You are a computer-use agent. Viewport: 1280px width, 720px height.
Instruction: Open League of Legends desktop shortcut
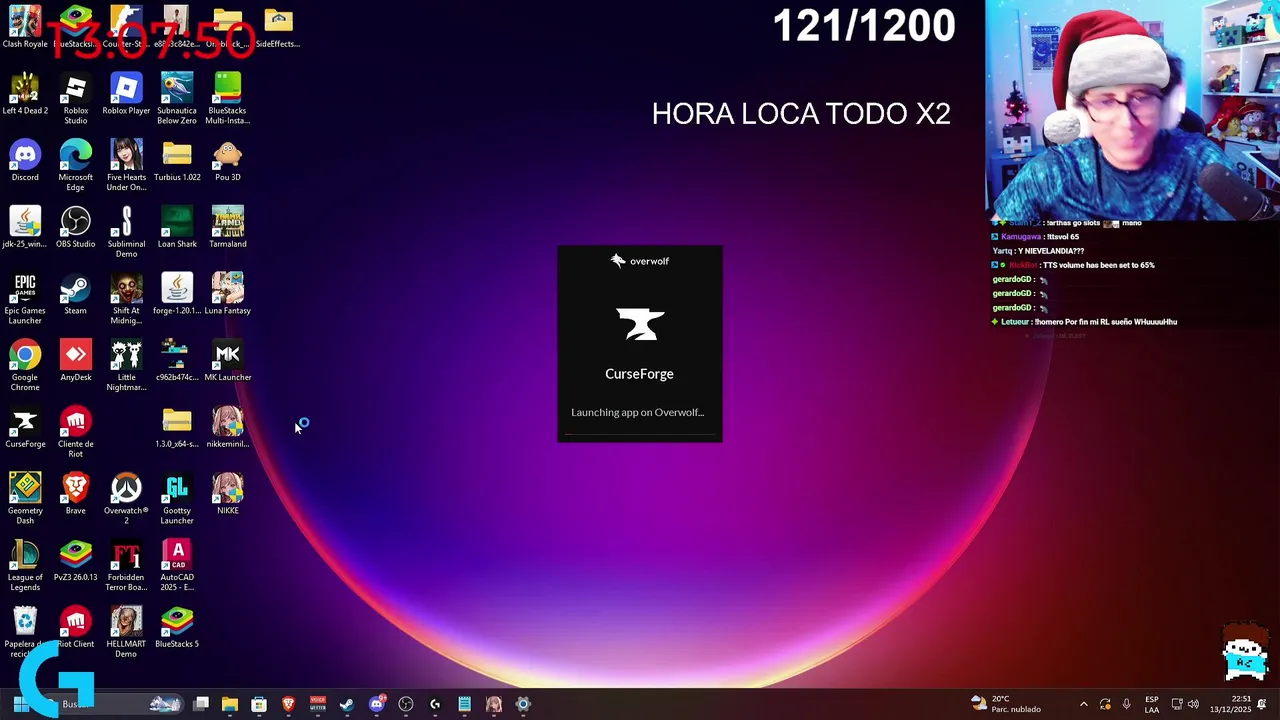click(25, 565)
